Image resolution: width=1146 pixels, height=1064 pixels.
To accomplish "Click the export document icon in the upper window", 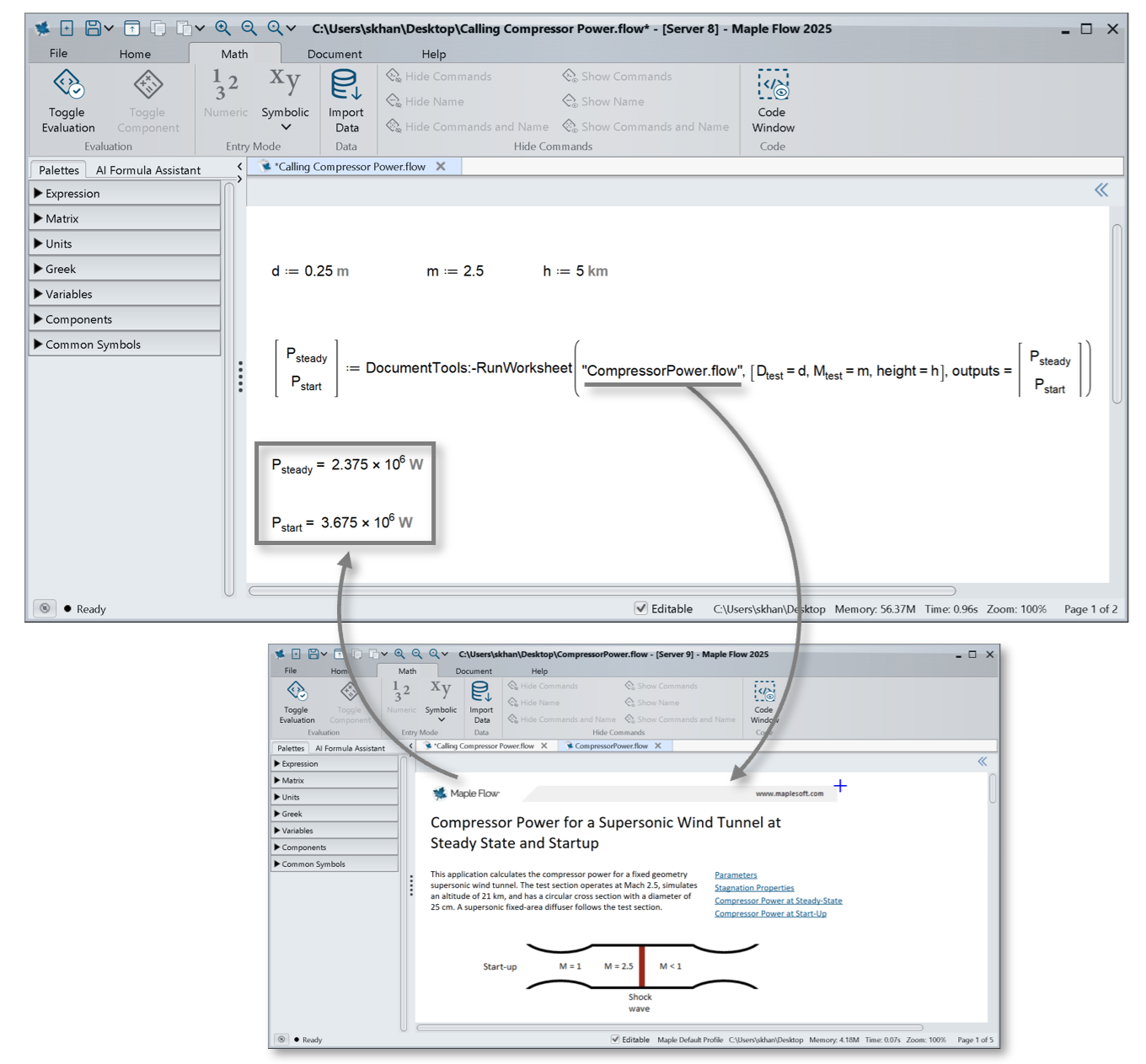I will click(132, 28).
